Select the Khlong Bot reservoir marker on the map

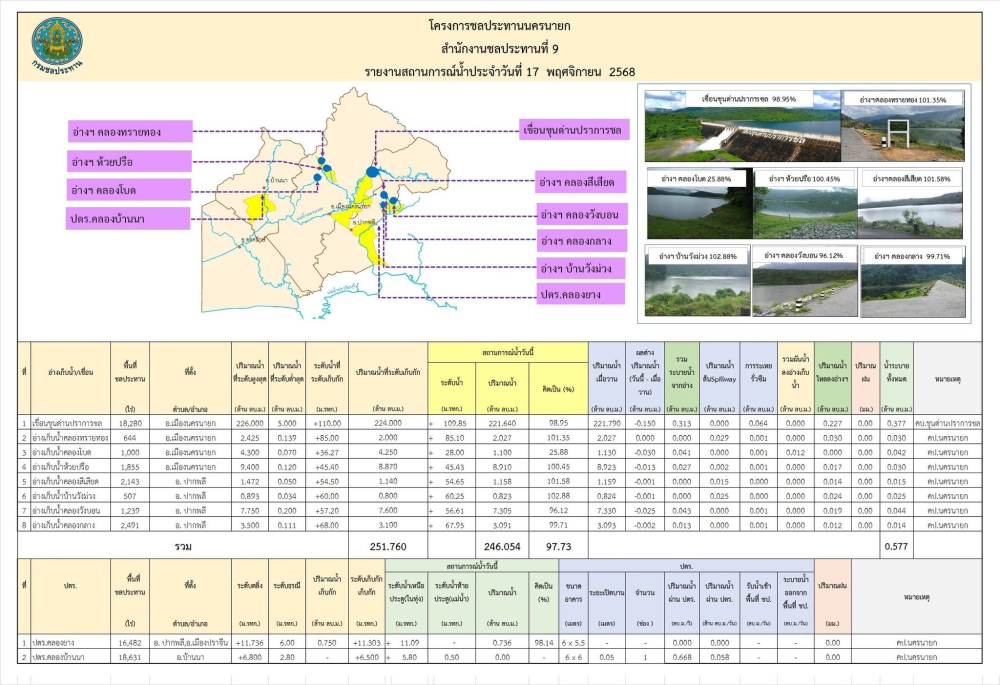317,177
